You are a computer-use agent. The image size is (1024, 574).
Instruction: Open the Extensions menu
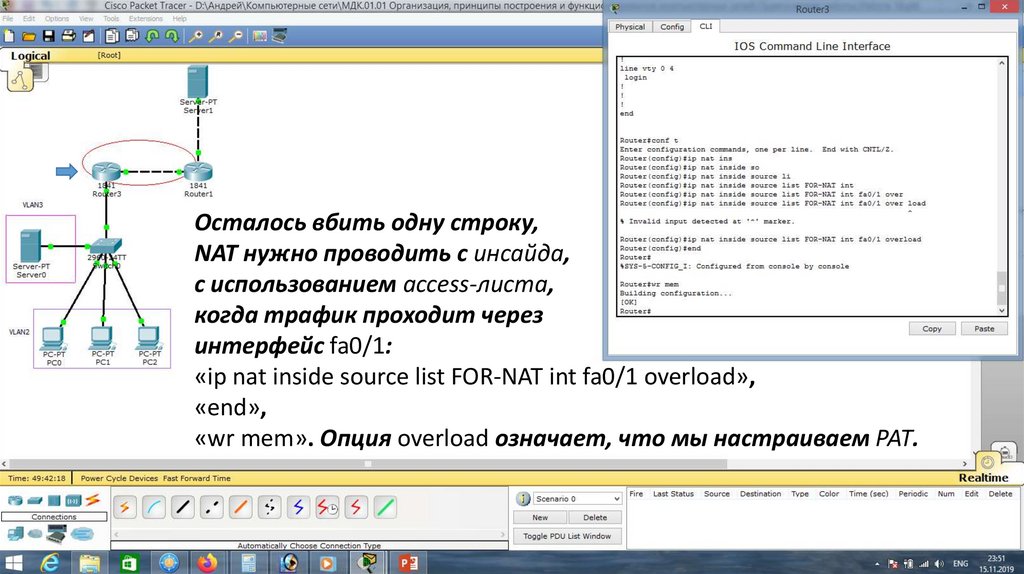[146, 18]
